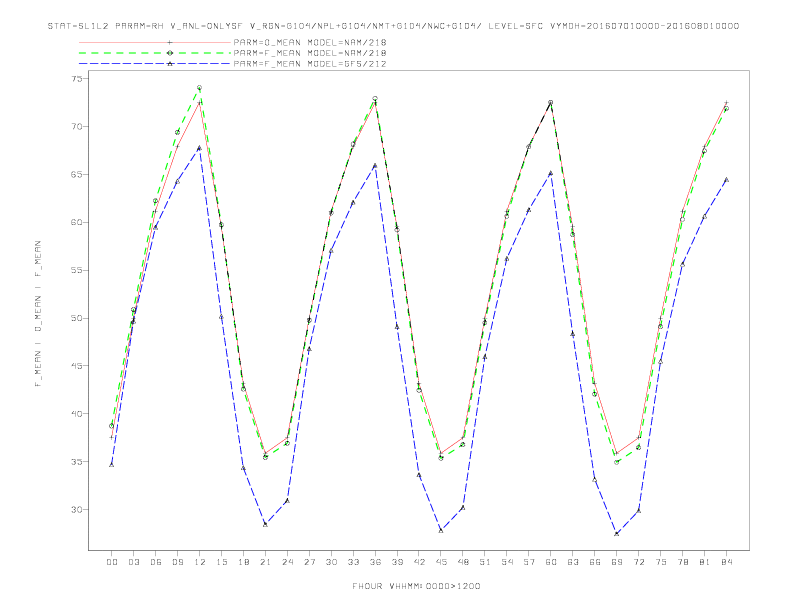The height and width of the screenshot is (612, 792).
Task: Click forecast hour label 81 on x-axis
Action: (705, 562)
